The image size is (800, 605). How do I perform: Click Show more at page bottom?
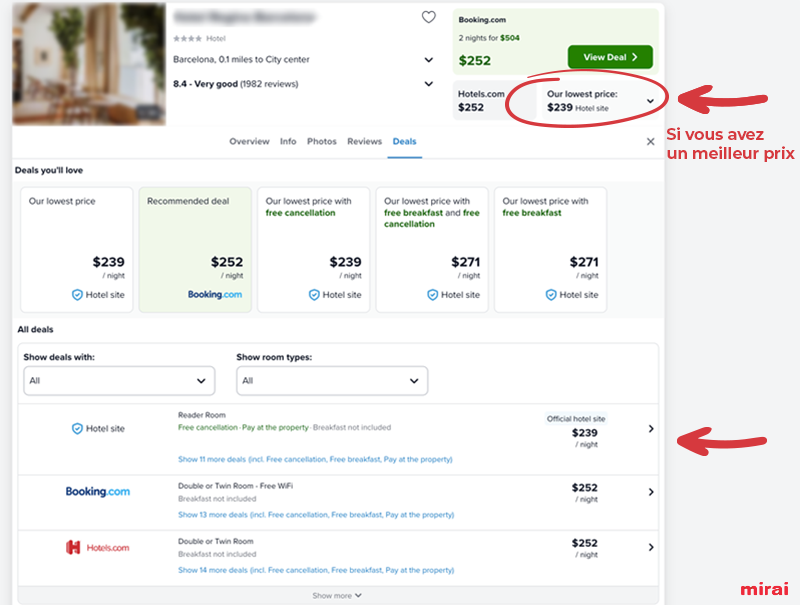pyautogui.click(x=335, y=594)
